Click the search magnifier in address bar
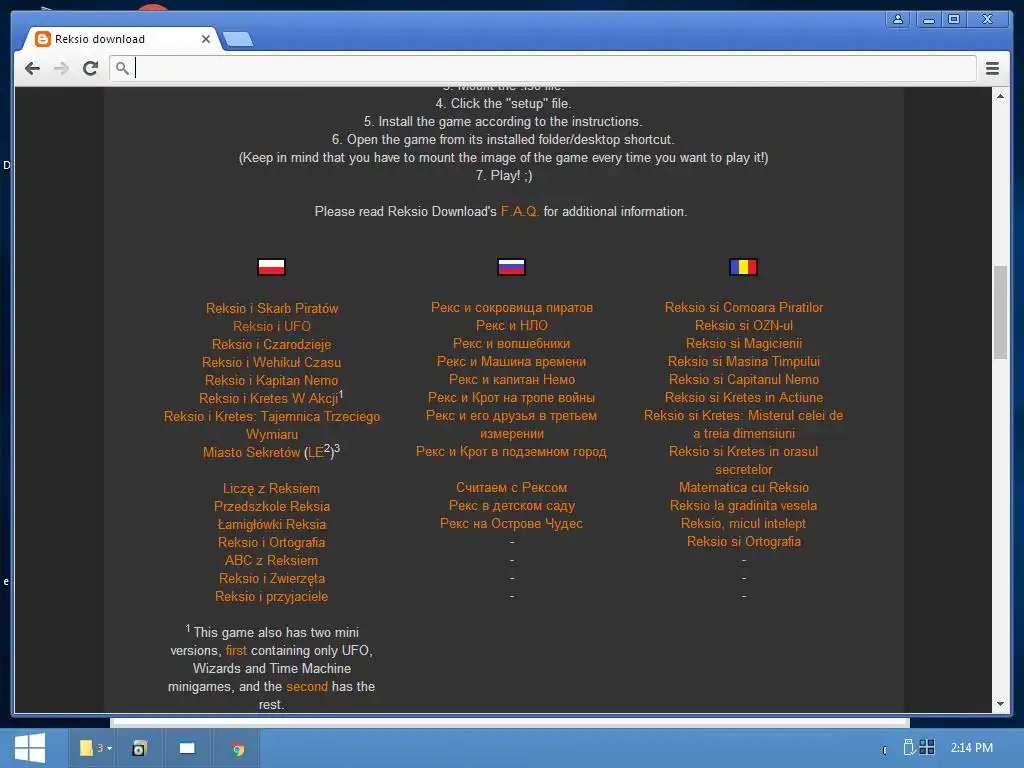 pyautogui.click(x=121, y=67)
